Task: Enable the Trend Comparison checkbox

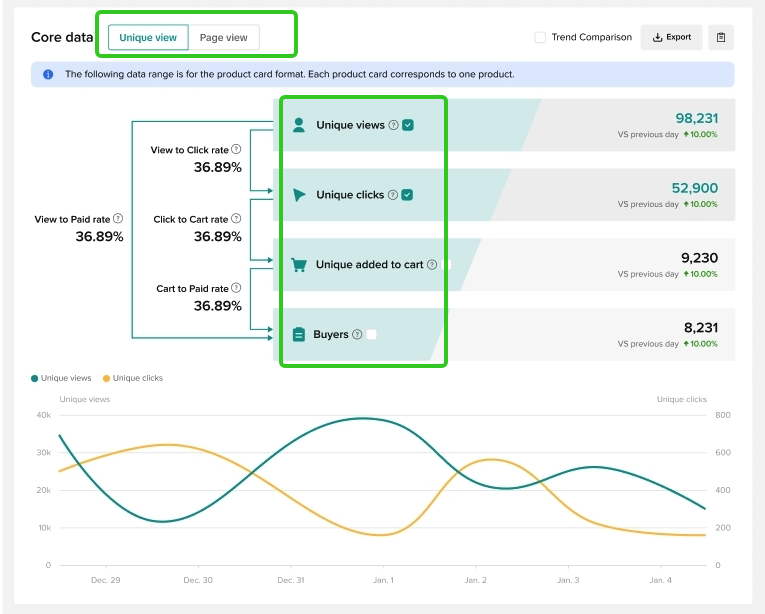Action: (x=540, y=38)
